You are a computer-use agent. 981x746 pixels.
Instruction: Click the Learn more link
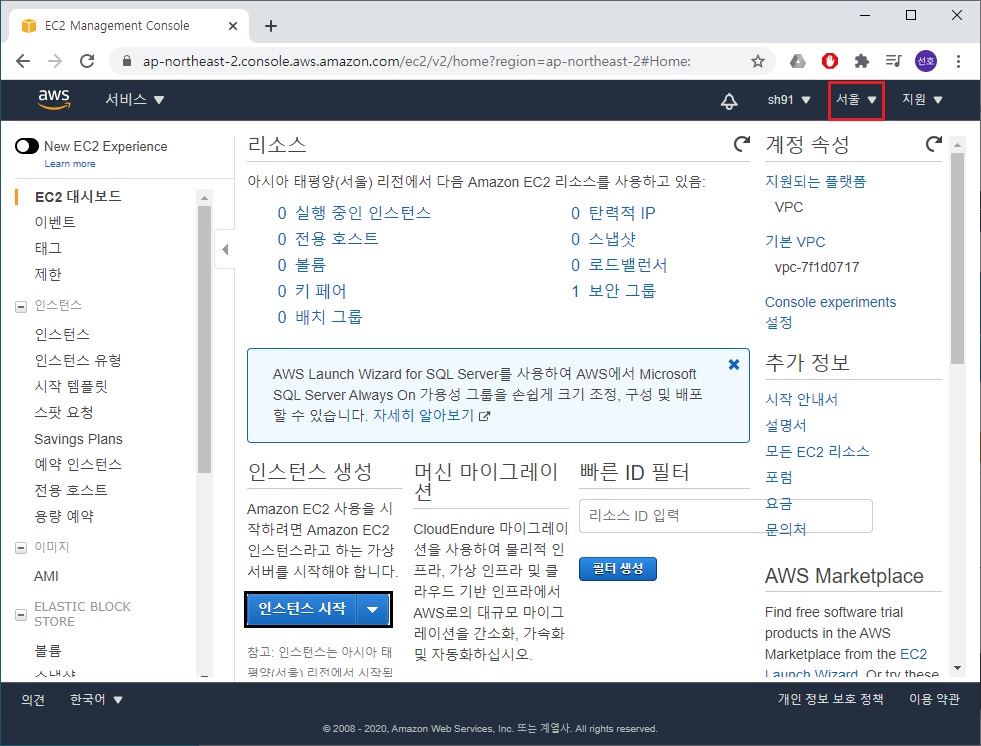(x=70, y=163)
